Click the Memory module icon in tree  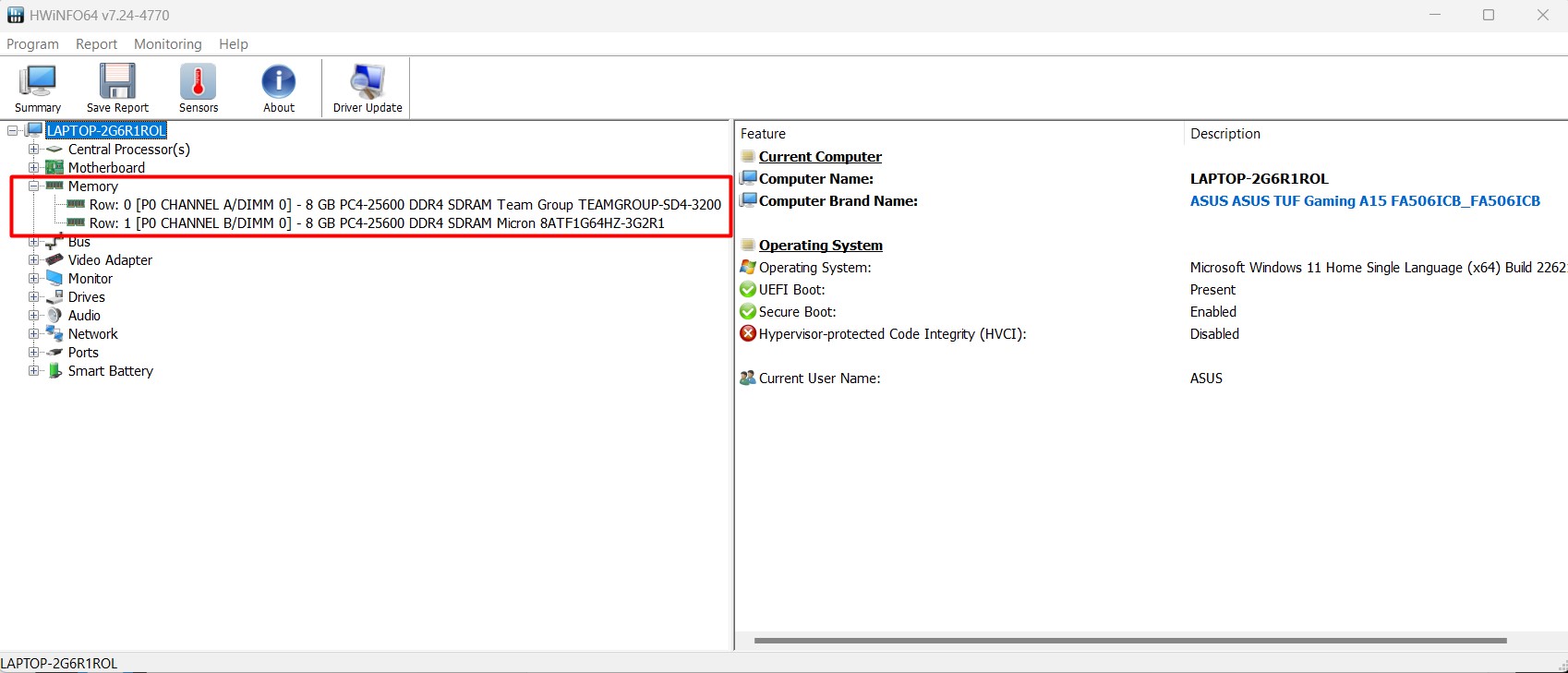54,186
